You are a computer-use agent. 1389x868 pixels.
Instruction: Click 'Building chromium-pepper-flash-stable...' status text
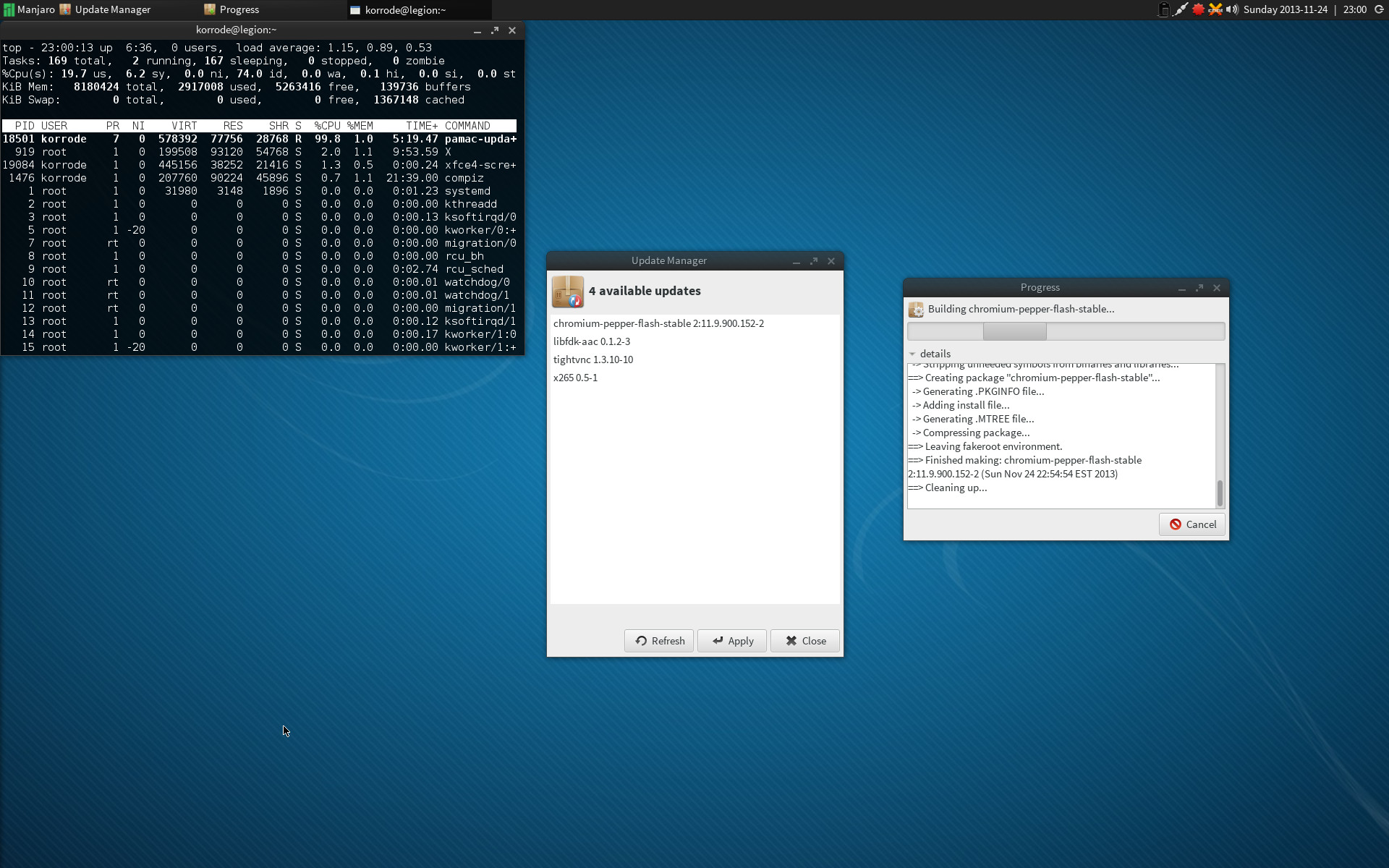tap(1021, 309)
